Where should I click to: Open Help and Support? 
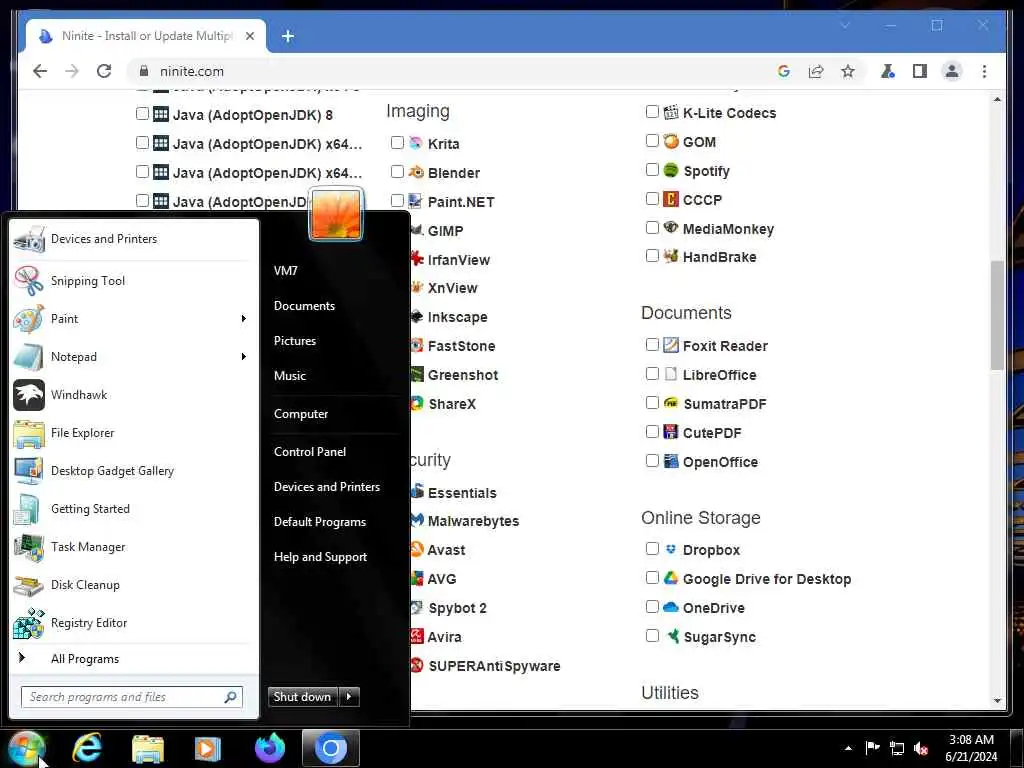320,557
